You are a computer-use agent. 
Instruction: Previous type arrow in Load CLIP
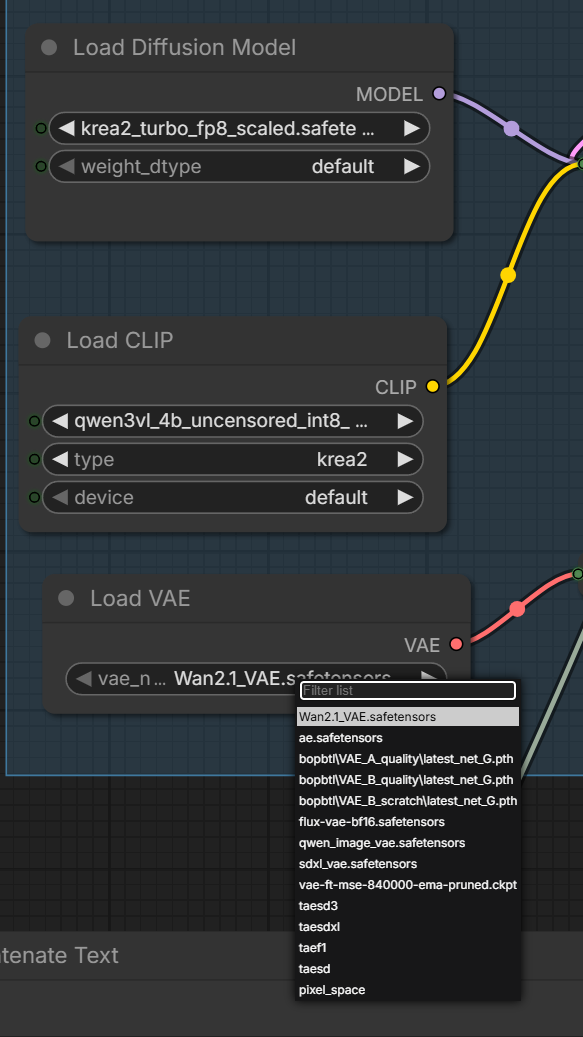[x=59, y=460]
